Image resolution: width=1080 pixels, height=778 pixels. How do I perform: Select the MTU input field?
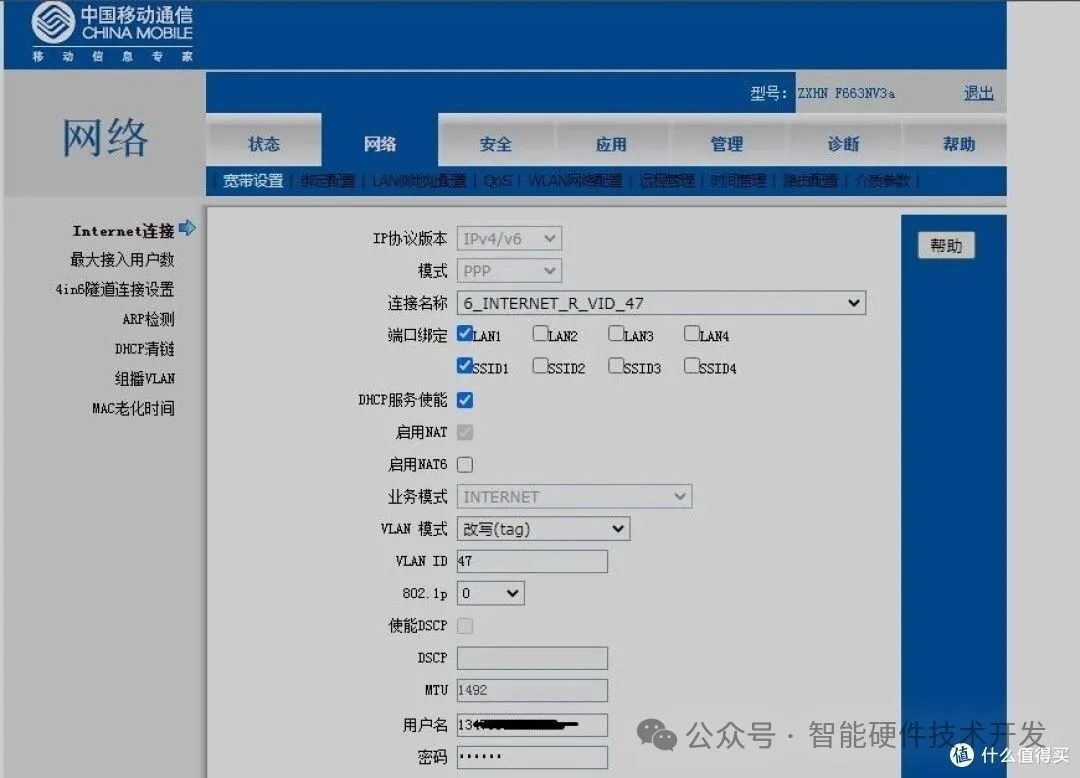click(531, 689)
